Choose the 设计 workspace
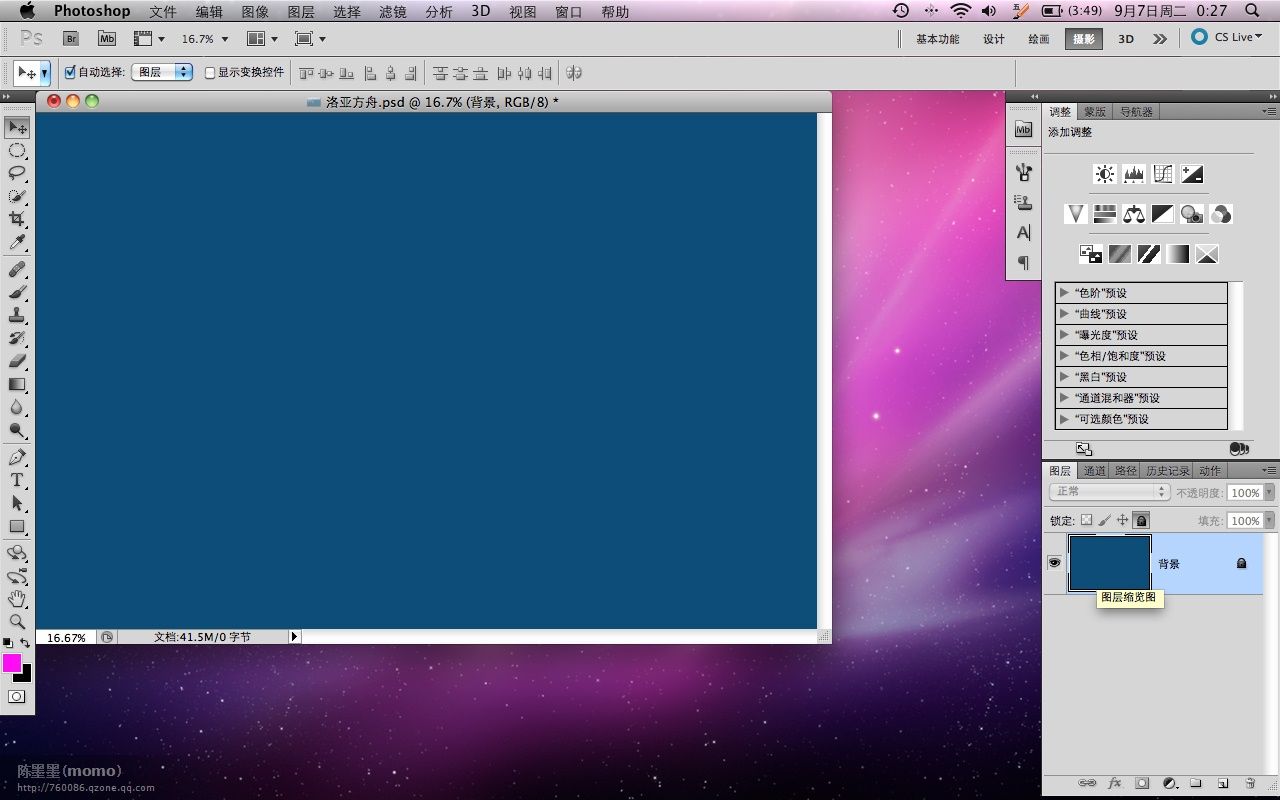Viewport: 1280px width, 800px height. (x=994, y=39)
